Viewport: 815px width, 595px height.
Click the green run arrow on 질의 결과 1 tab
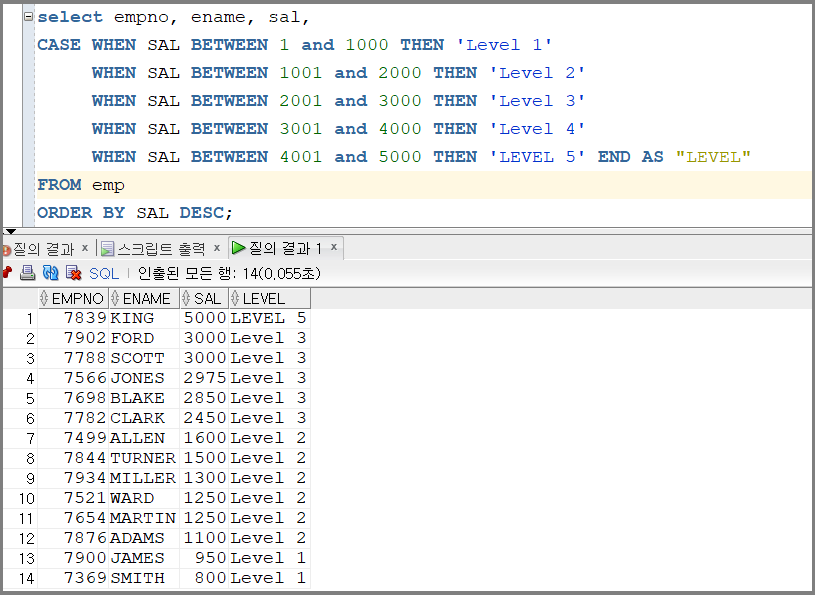pos(240,248)
